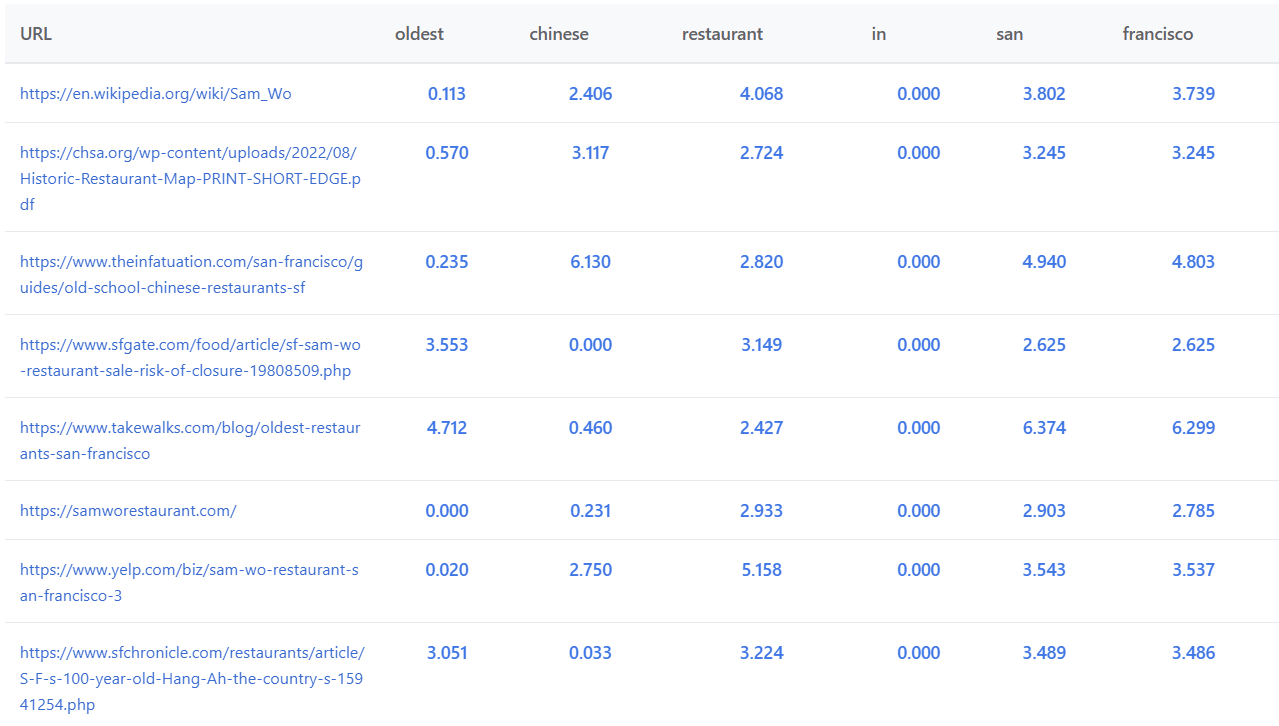Select value 4.803 in theinfatuation row
The image size is (1279, 726).
pyautogui.click(x=1194, y=262)
